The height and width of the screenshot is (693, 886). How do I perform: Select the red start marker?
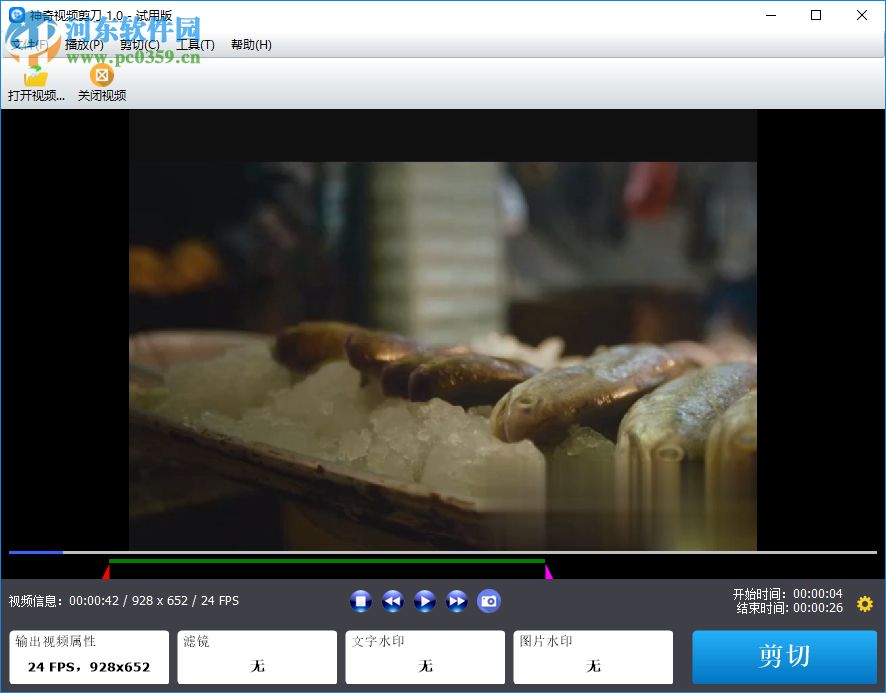[x=106, y=572]
